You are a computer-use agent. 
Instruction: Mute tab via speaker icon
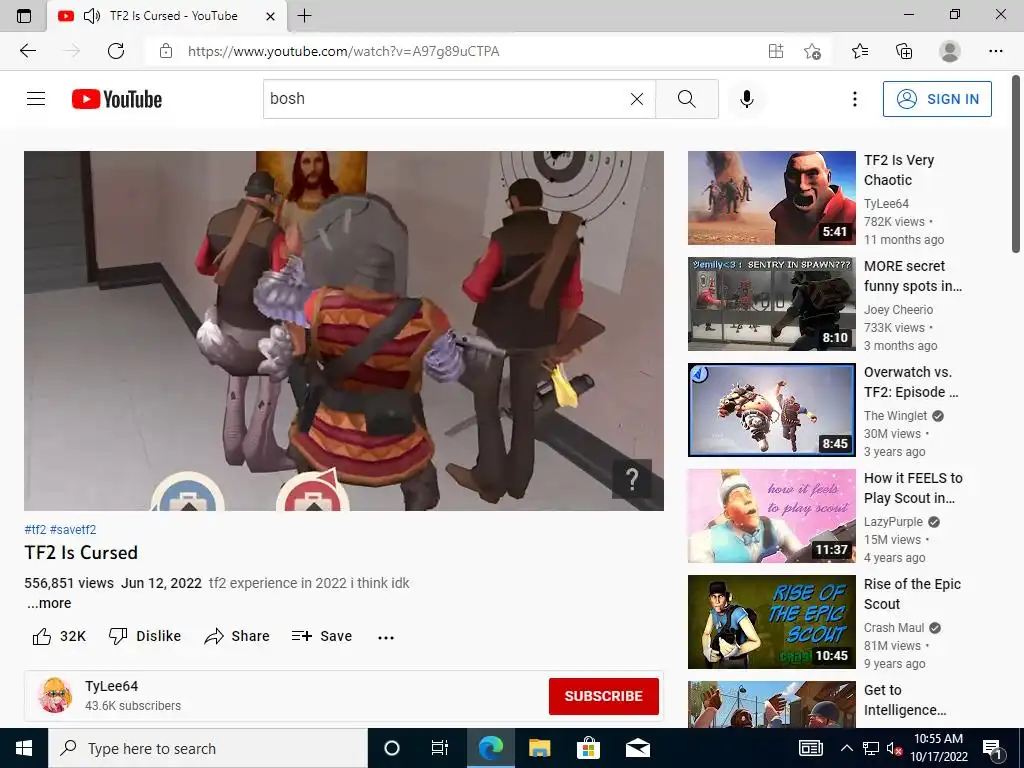(x=92, y=16)
